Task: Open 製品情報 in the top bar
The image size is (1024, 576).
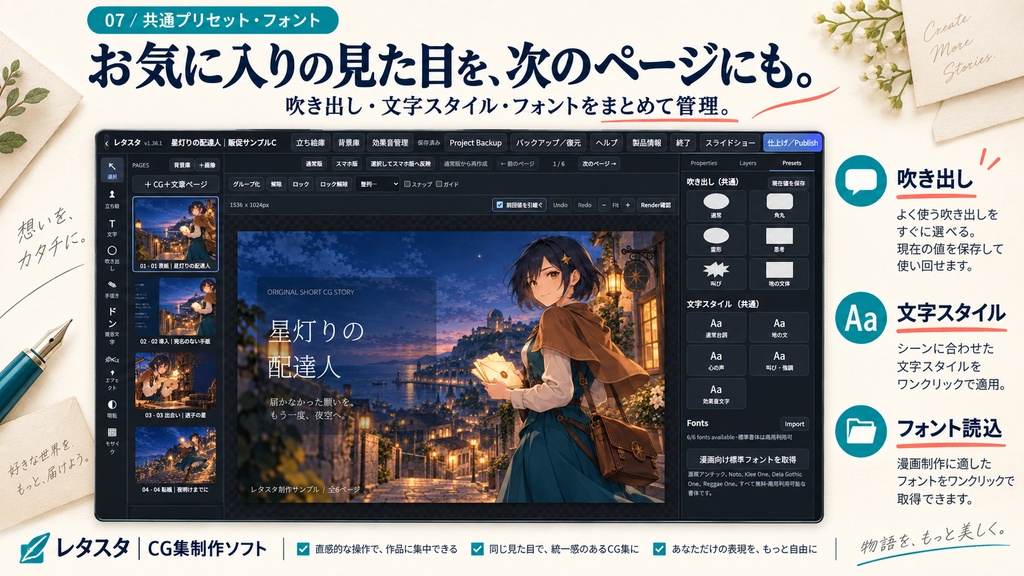Action: (647, 143)
